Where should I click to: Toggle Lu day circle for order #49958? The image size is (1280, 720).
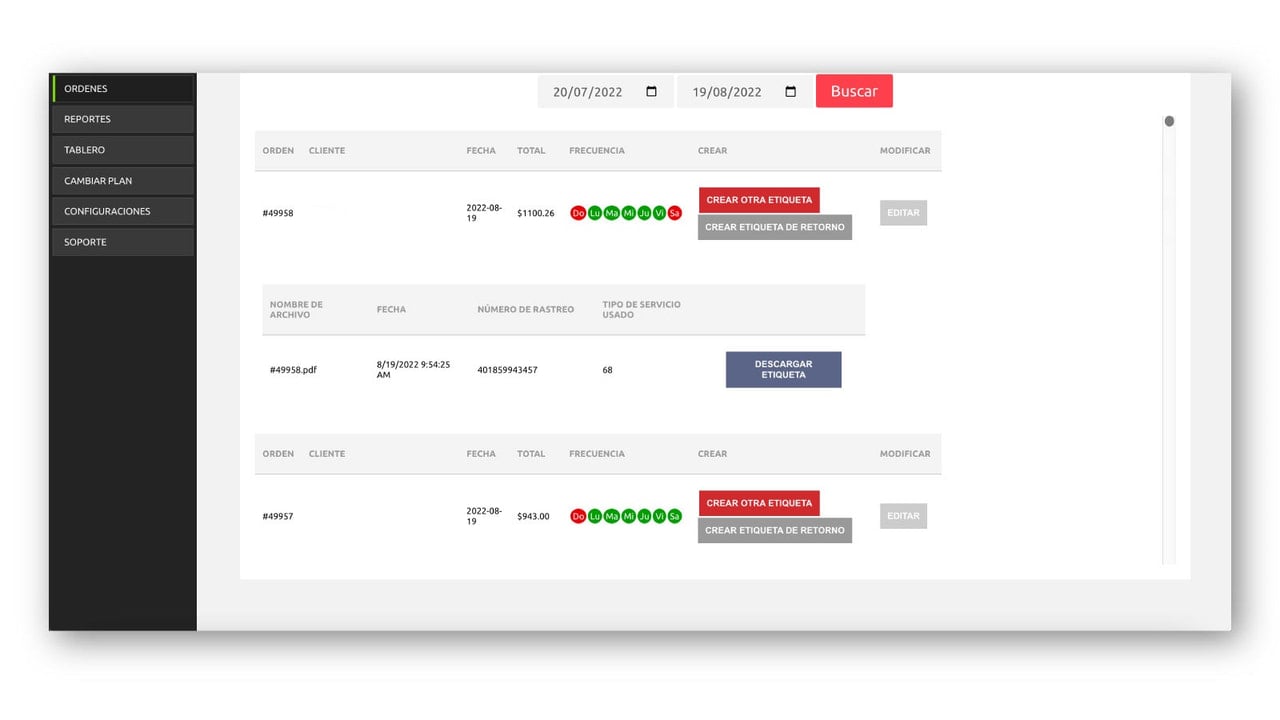(x=595, y=213)
